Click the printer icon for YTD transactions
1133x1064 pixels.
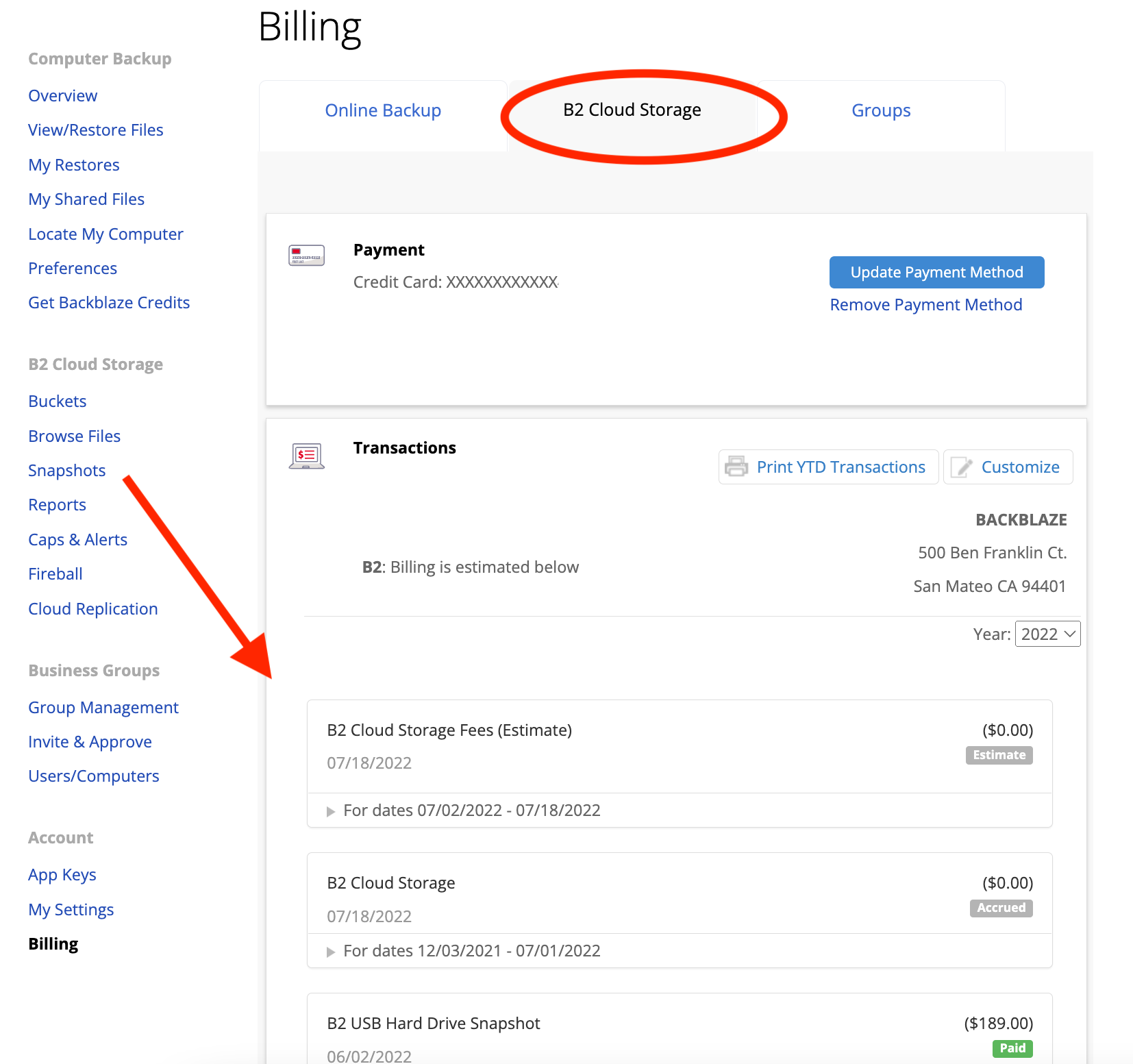736,467
